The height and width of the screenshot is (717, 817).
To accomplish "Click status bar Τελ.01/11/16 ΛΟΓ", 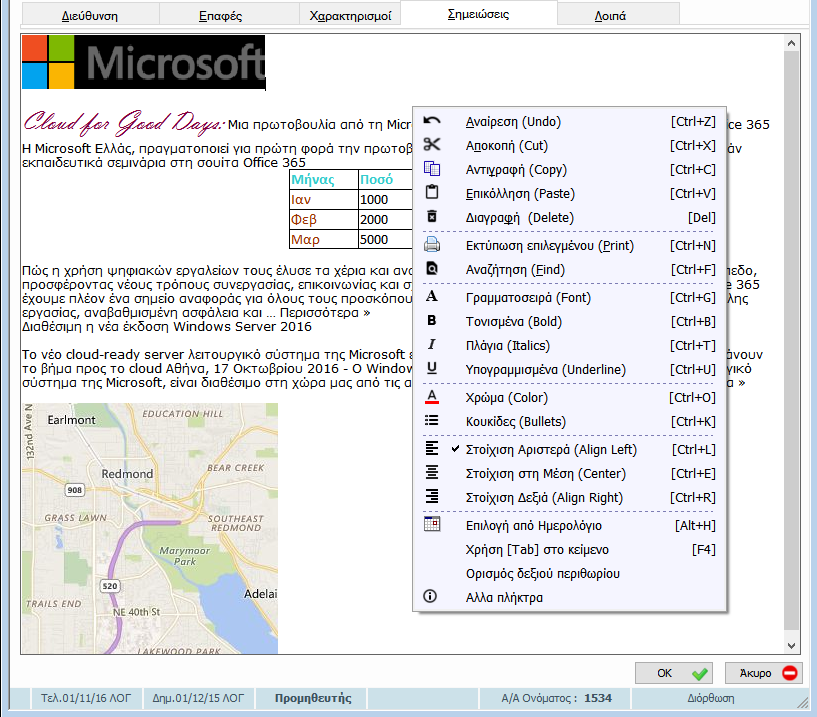I will pos(86,698).
